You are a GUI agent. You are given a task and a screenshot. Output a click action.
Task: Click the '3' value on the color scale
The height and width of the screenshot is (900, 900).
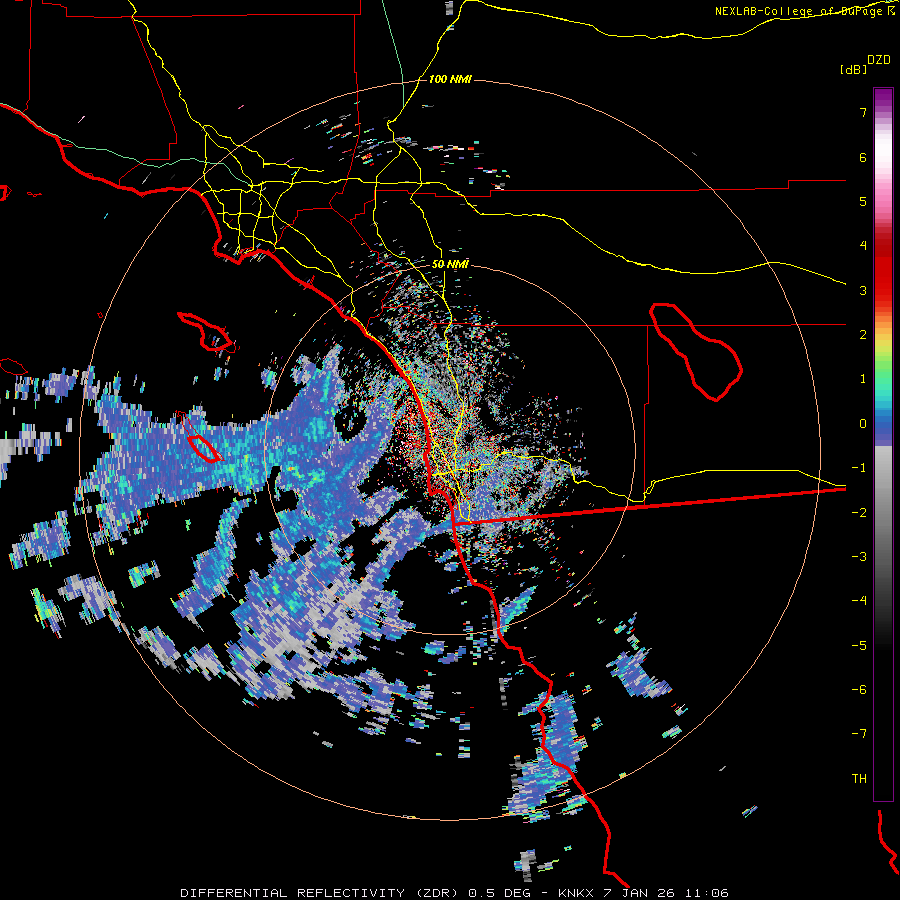pos(863,290)
